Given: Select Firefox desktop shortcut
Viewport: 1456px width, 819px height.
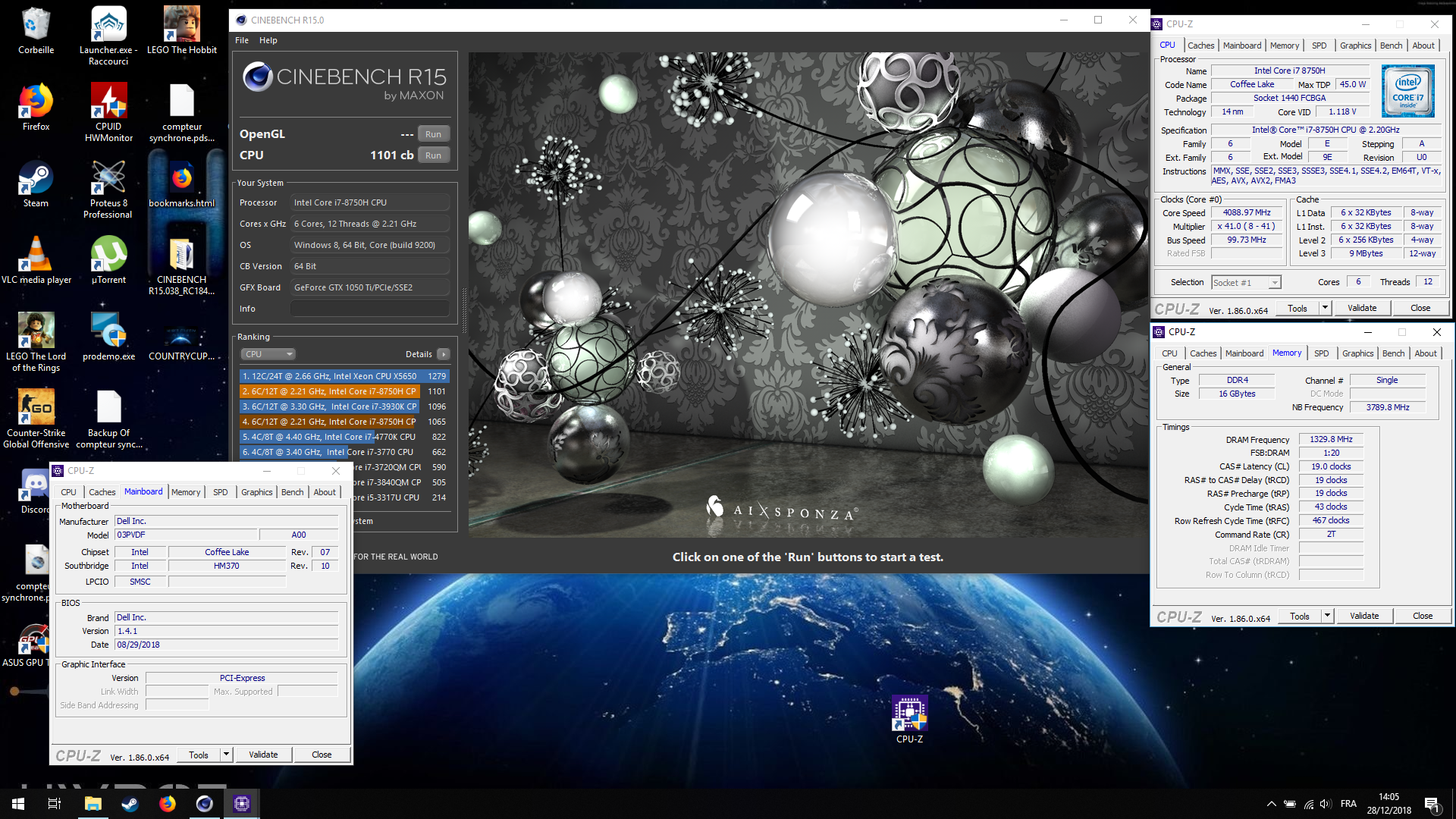Looking at the screenshot, I should pyautogui.click(x=36, y=108).
